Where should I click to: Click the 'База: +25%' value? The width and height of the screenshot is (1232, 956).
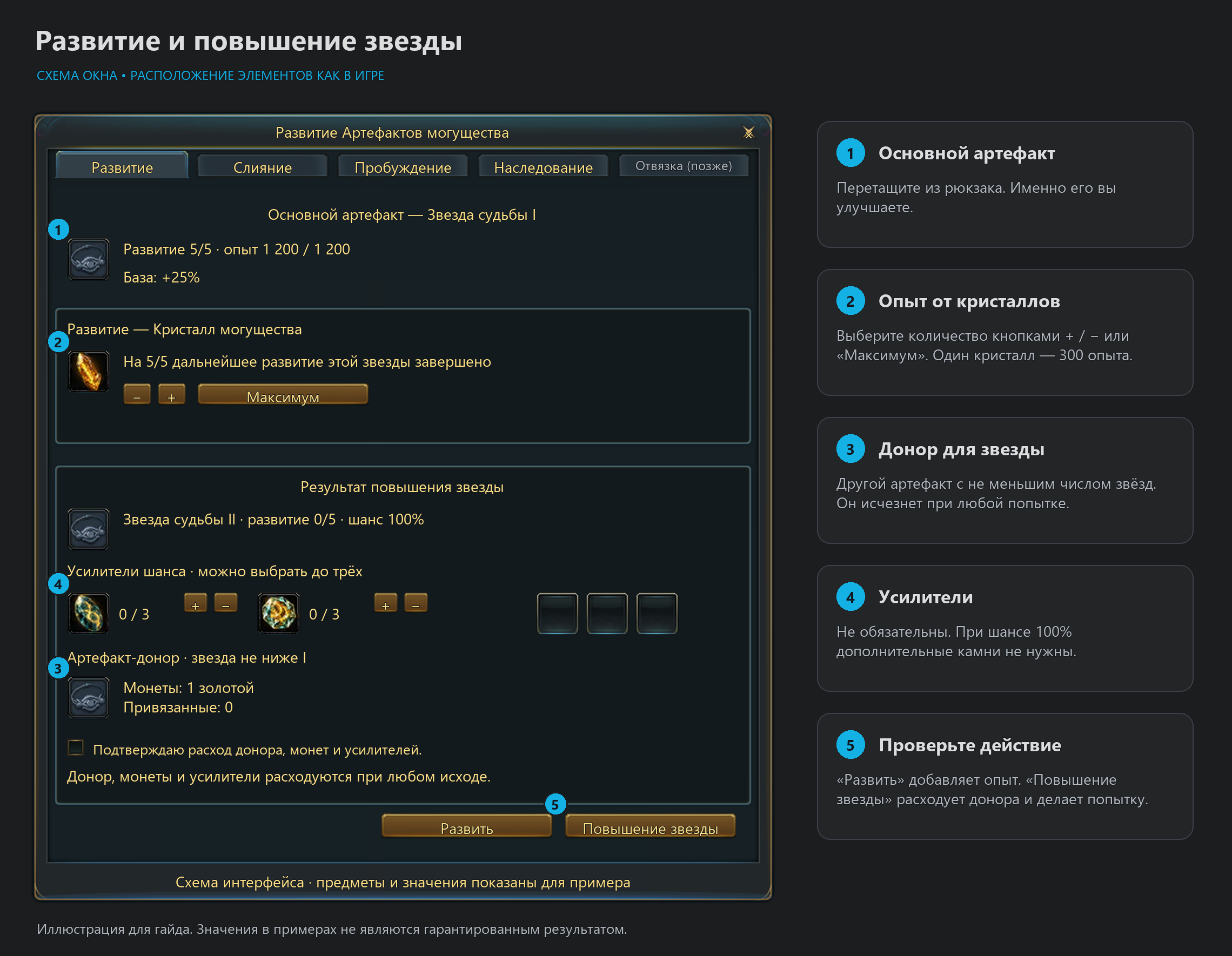(x=162, y=278)
